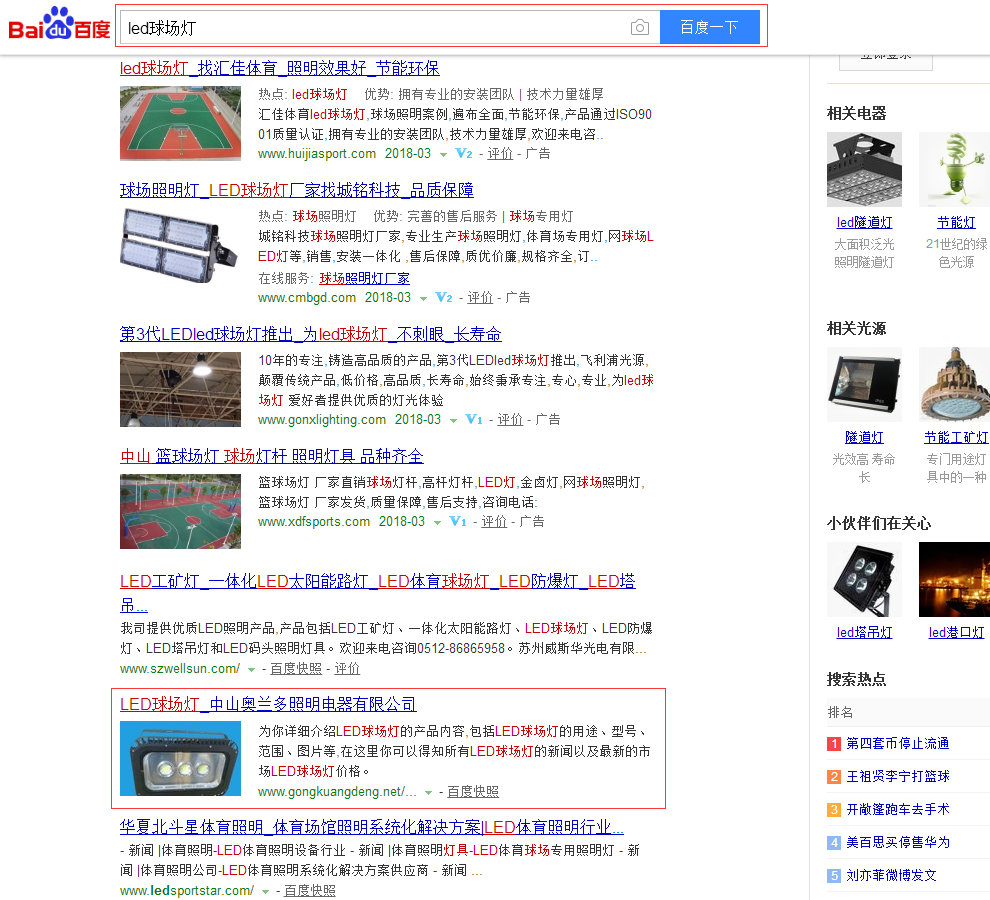This screenshot has width=990, height=900.
Task: Open 百度快照 for the gongkuangdeng.net result
Action: 473,791
